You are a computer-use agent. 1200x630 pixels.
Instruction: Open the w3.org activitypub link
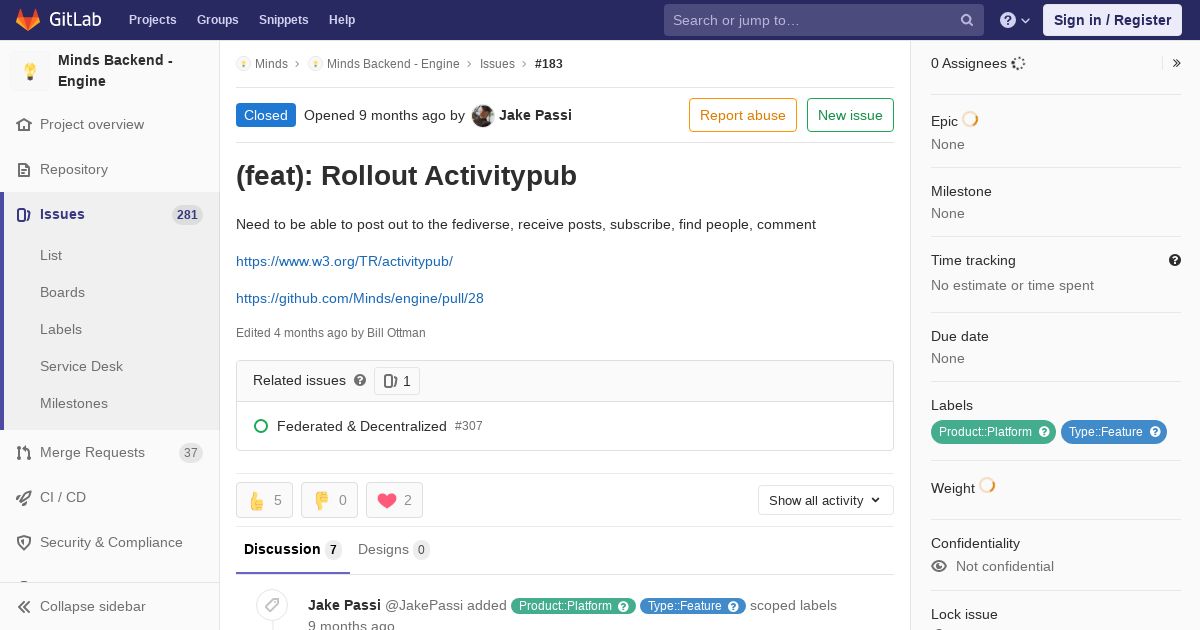(x=344, y=261)
